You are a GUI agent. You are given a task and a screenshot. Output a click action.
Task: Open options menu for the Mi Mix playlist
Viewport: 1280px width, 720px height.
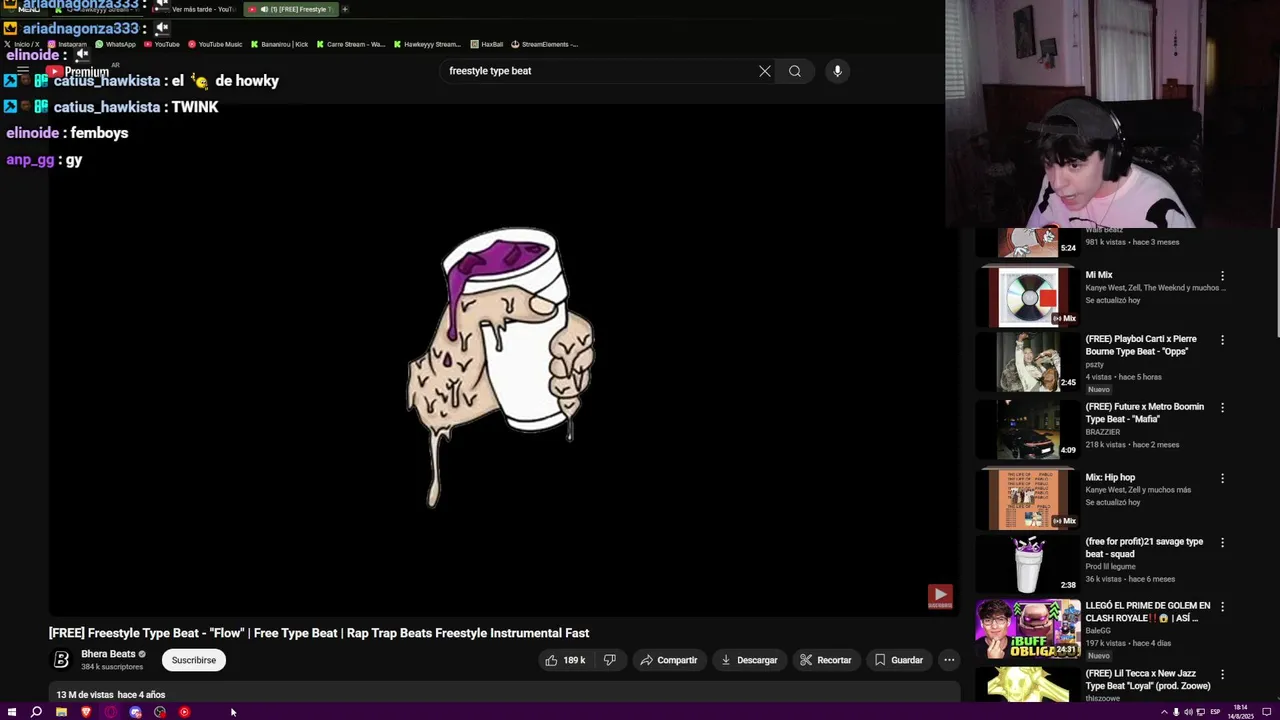pos(1222,276)
